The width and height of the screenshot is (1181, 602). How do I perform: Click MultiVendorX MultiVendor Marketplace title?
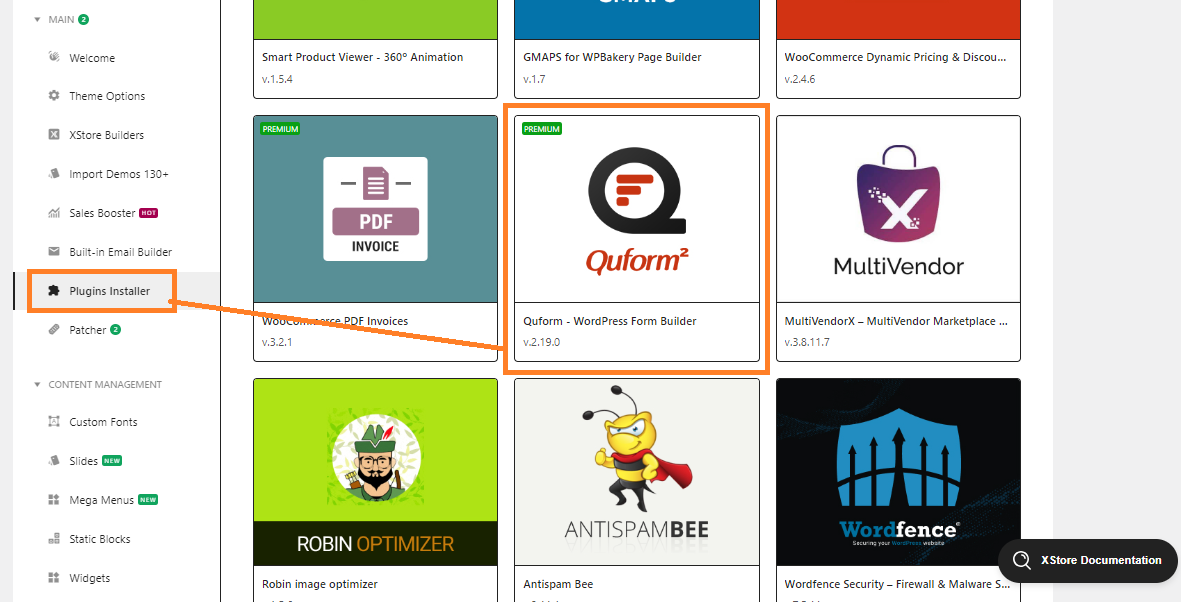coord(896,321)
